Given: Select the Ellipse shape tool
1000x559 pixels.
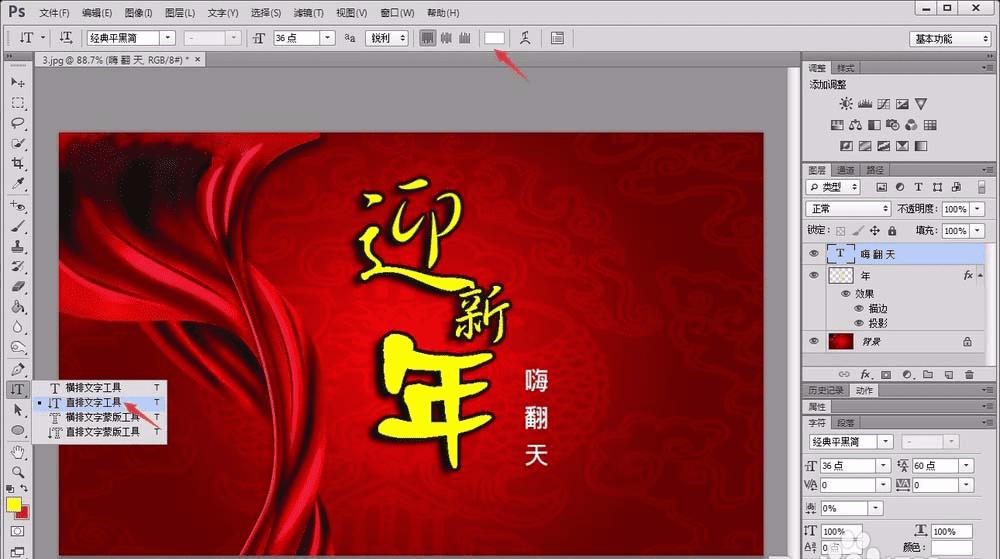Looking at the screenshot, I should coord(17,430).
